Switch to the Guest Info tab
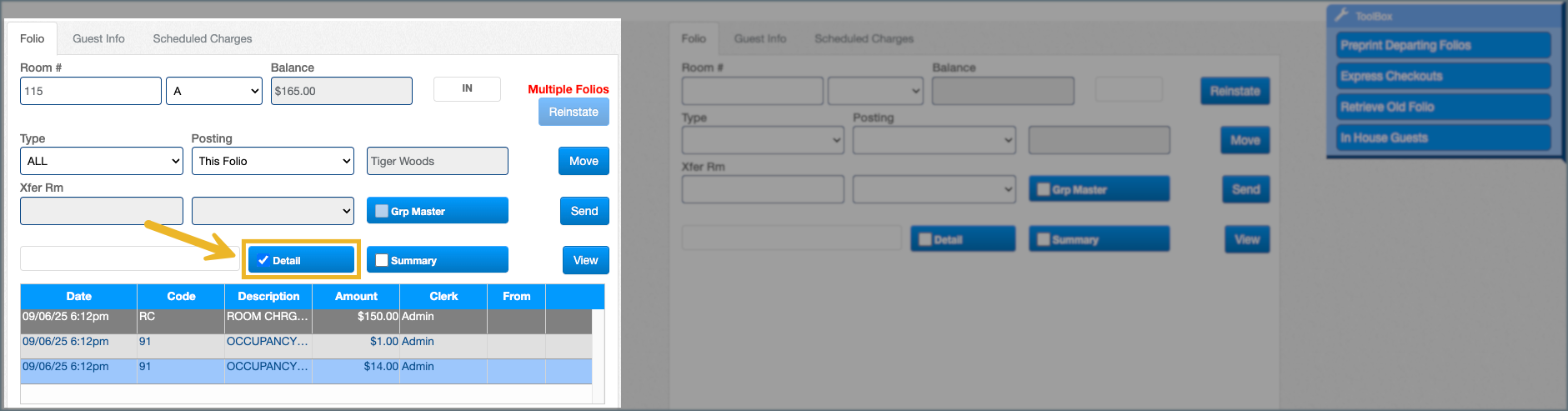Image resolution: width=1568 pixels, height=411 pixels. point(98,38)
